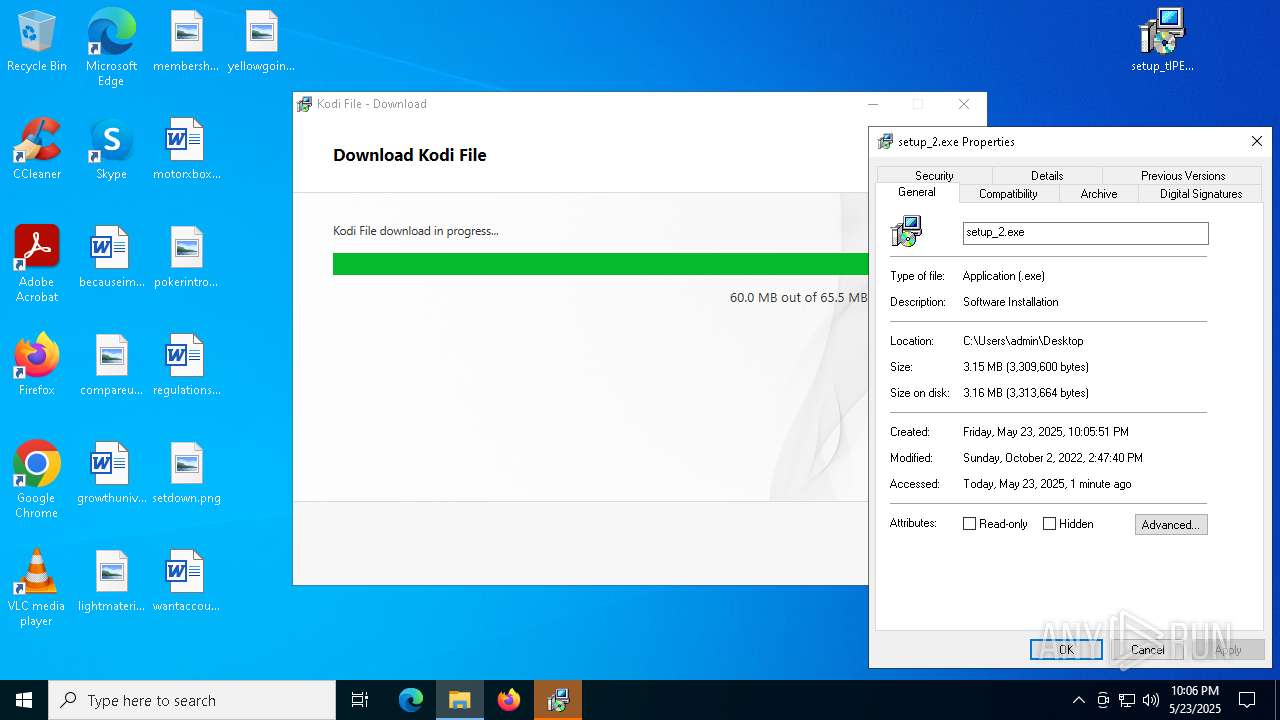Minimize the Kodi File - Download window
Image resolution: width=1280 pixels, height=720 pixels.
tap(872, 104)
